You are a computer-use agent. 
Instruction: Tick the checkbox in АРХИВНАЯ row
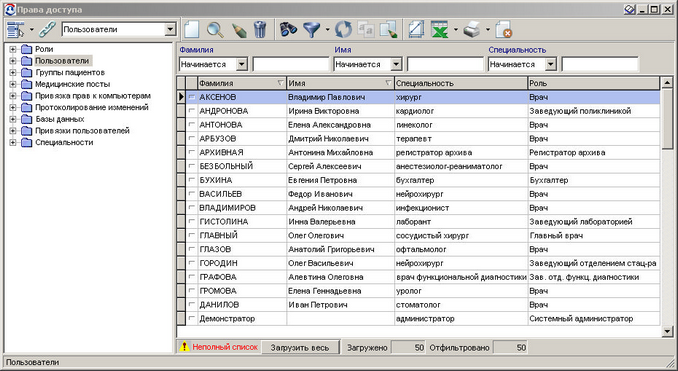coord(192,153)
